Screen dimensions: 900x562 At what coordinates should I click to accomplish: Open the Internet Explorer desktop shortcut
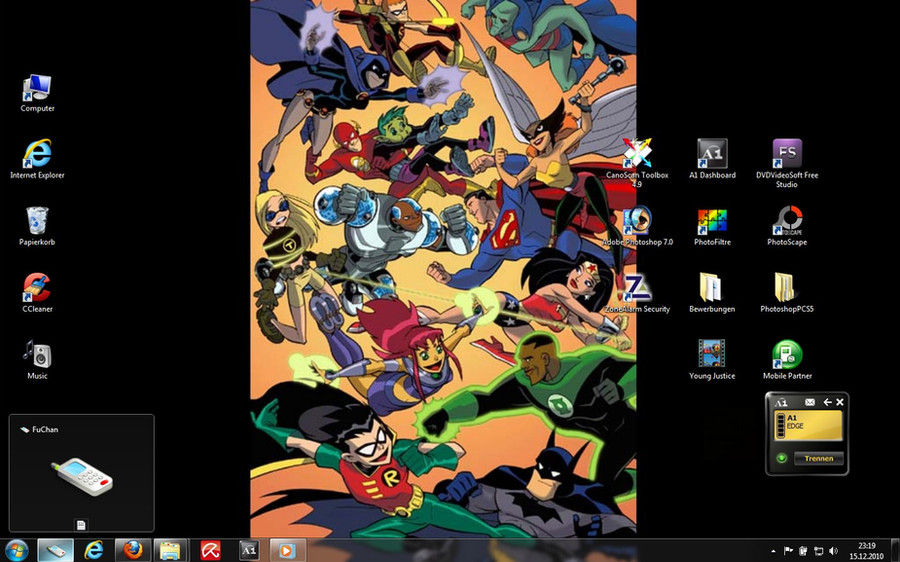click(37, 160)
